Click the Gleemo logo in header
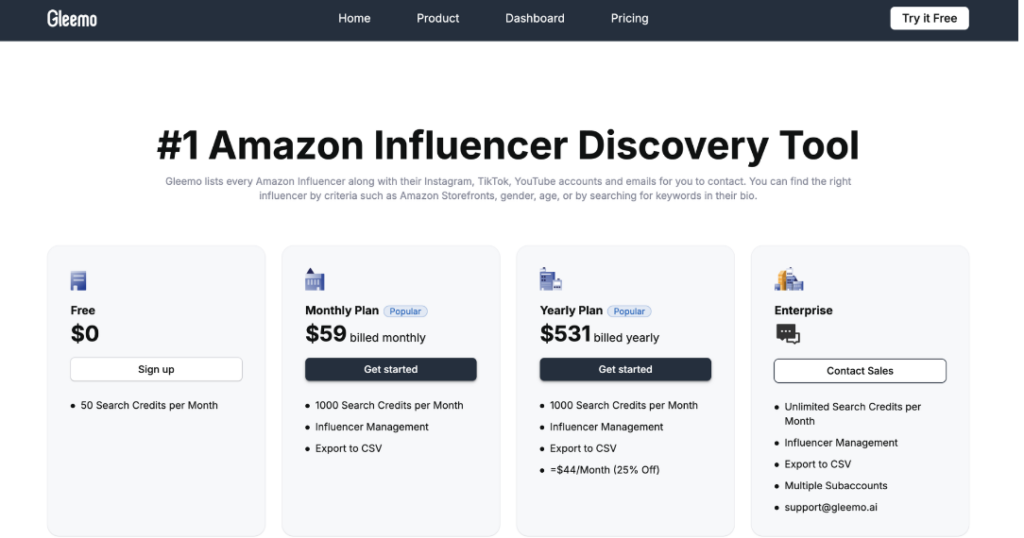The image size is (1024, 538). point(72,18)
